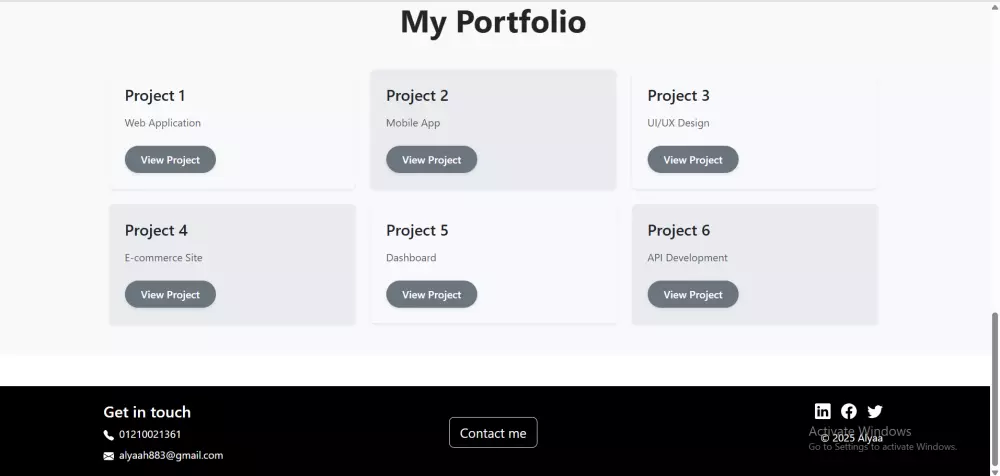Click the phone number 01210021361
Viewport: 1000px width, 476px height.
tap(150, 435)
